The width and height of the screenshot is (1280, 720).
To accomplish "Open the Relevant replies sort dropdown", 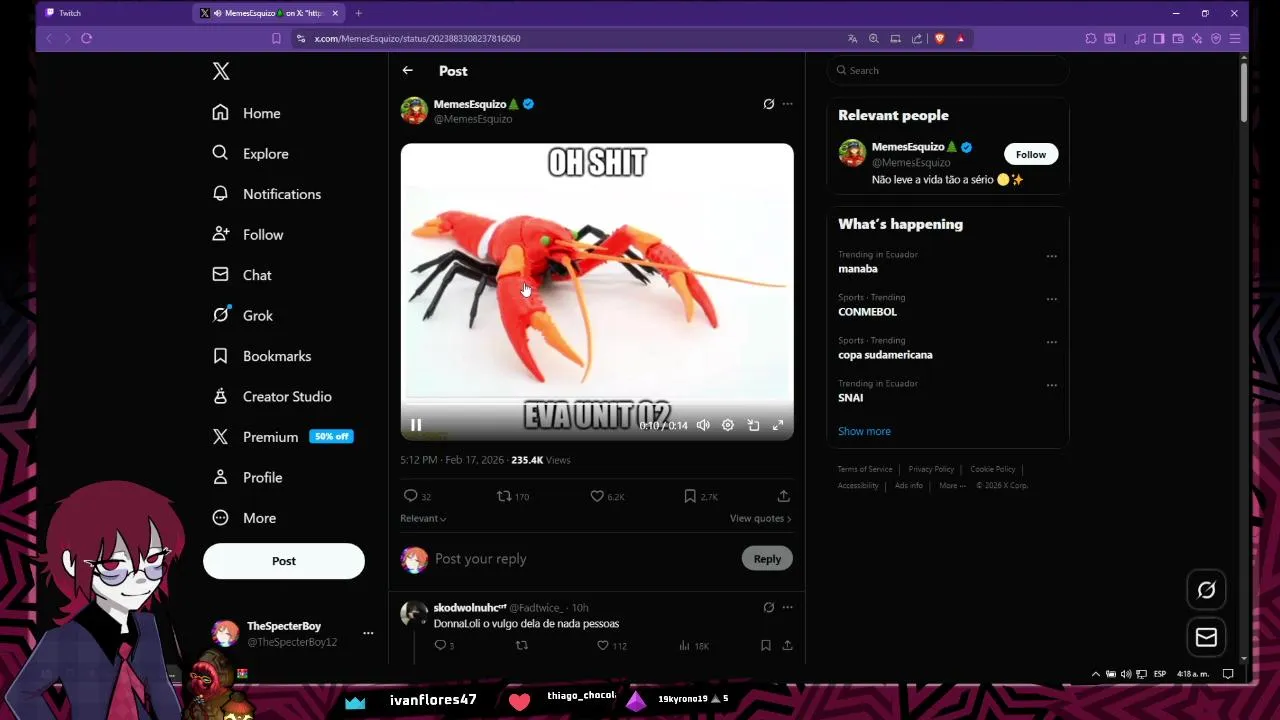I will click(x=423, y=518).
